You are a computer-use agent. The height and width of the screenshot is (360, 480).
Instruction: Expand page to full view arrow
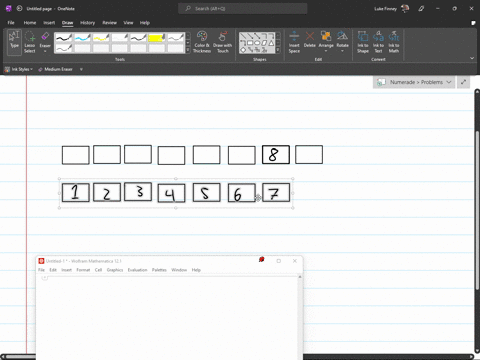click(463, 82)
